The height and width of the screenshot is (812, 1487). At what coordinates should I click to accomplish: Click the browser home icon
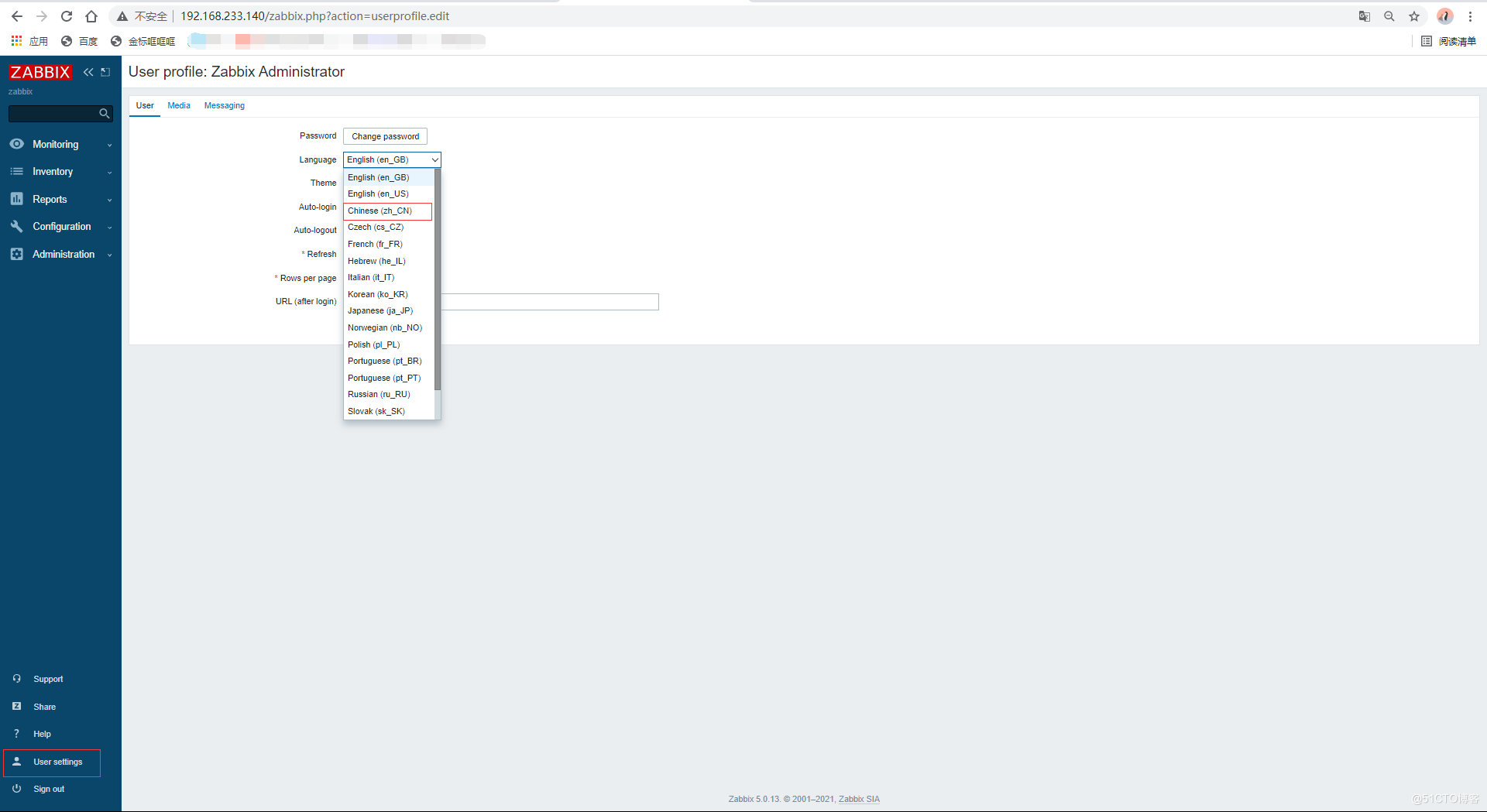click(x=91, y=16)
